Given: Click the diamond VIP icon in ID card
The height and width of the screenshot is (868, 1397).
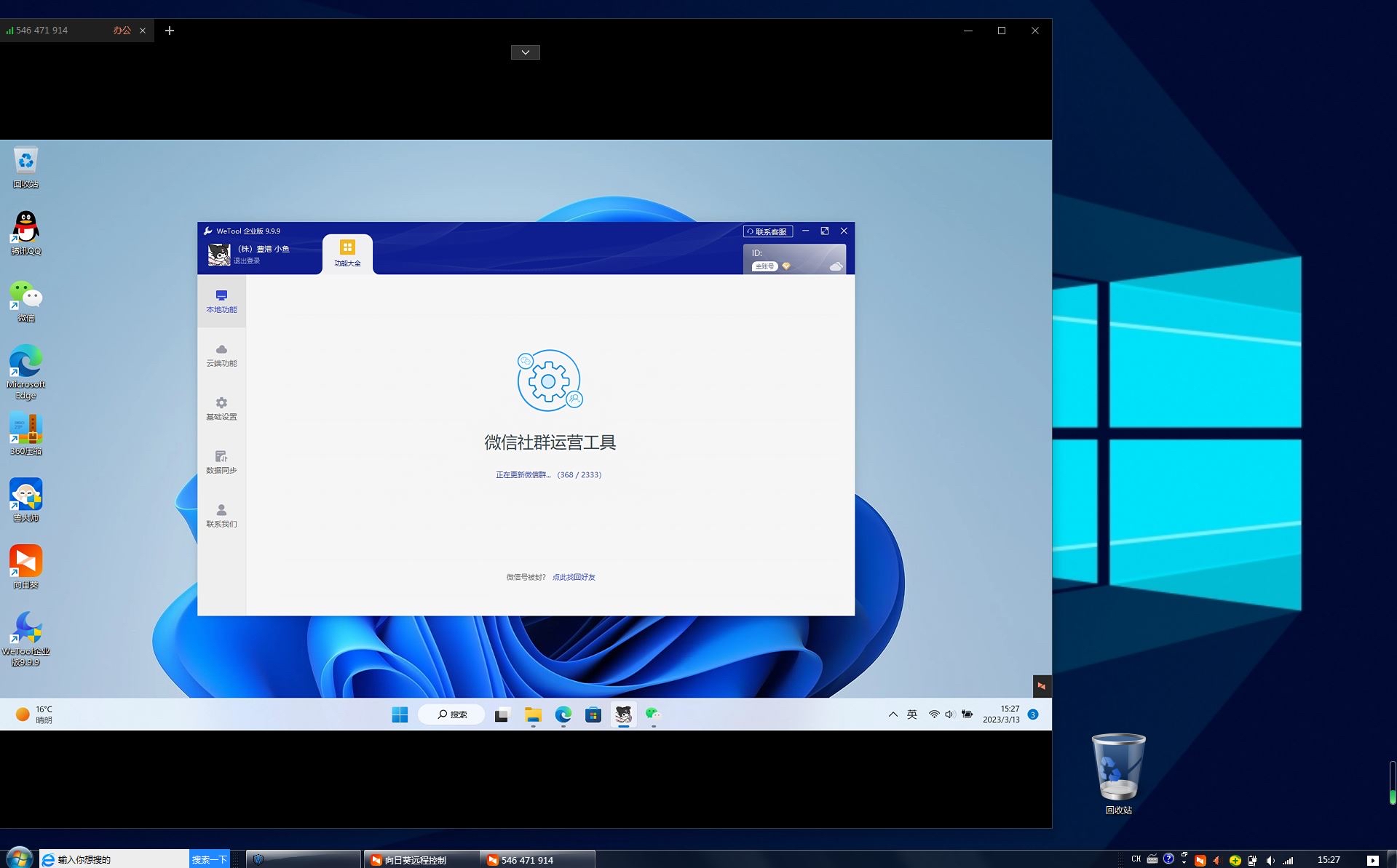Looking at the screenshot, I should 786,266.
